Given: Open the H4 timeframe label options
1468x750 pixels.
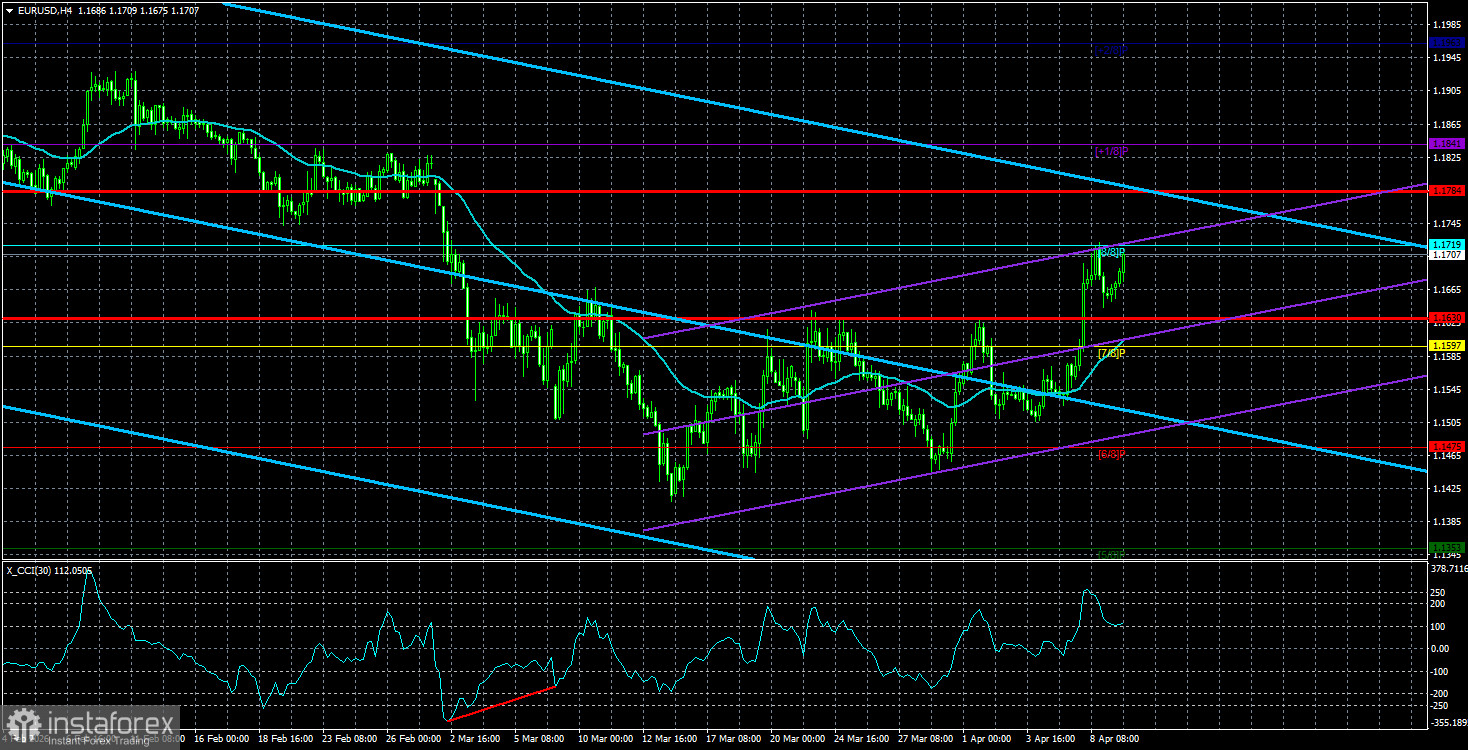Looking at the screenshot, I should coord(68,9).
